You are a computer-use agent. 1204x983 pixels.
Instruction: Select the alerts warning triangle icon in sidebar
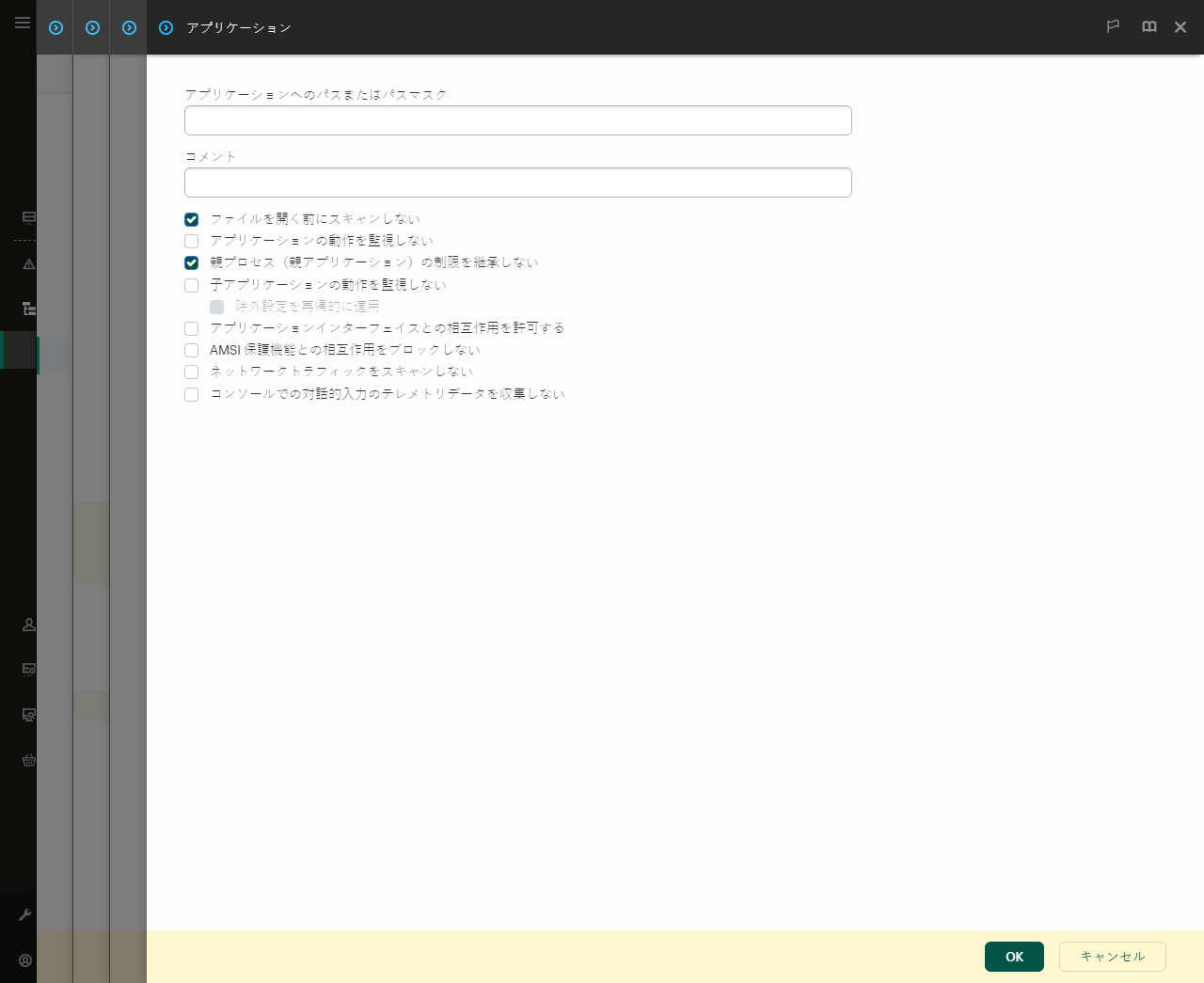tap(28, 264)
